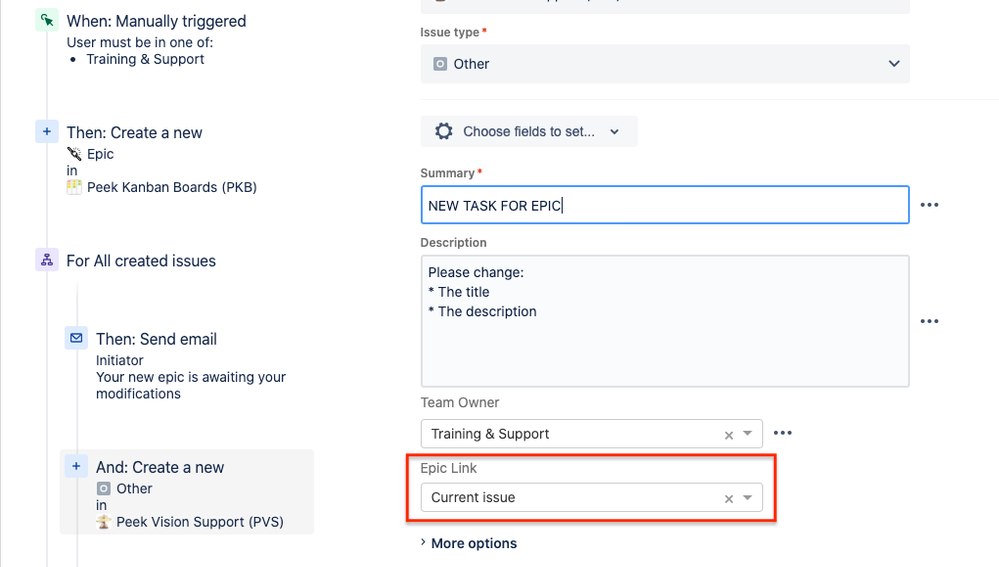Click the plus icon beside Create a new Epic
Screen dimensions: 999x567
pos(47,132)
